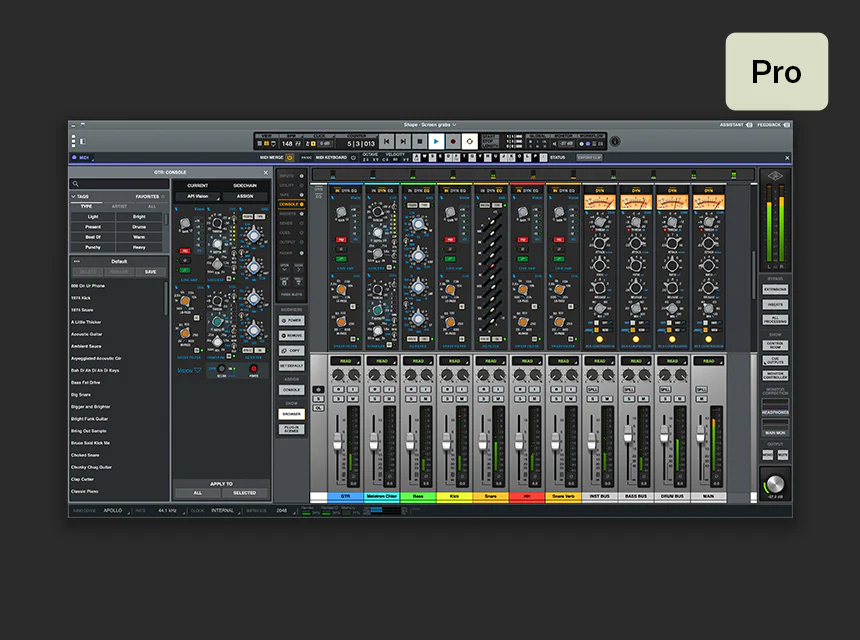This screenshot has height=640, width=860.
Task: Click the Apply To Selected button
Action: pos(245,493)
